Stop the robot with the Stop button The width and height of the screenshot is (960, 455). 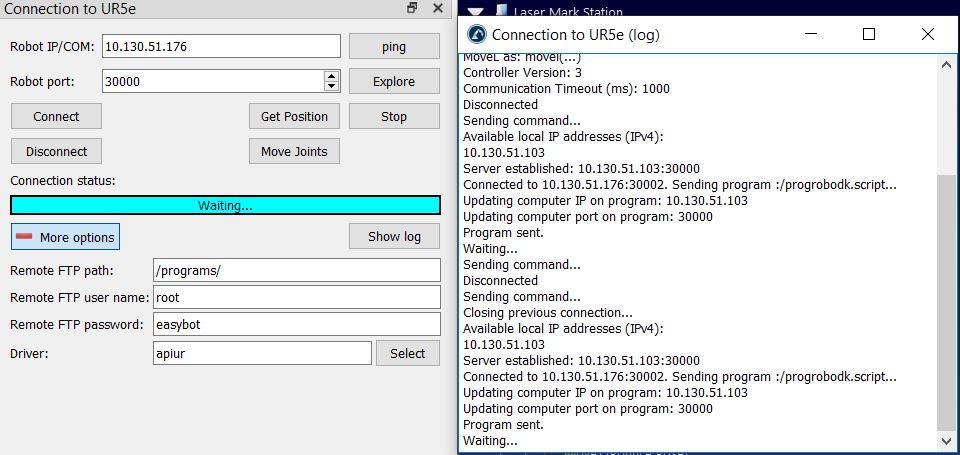pyautogui.click(x=394, y=116)
